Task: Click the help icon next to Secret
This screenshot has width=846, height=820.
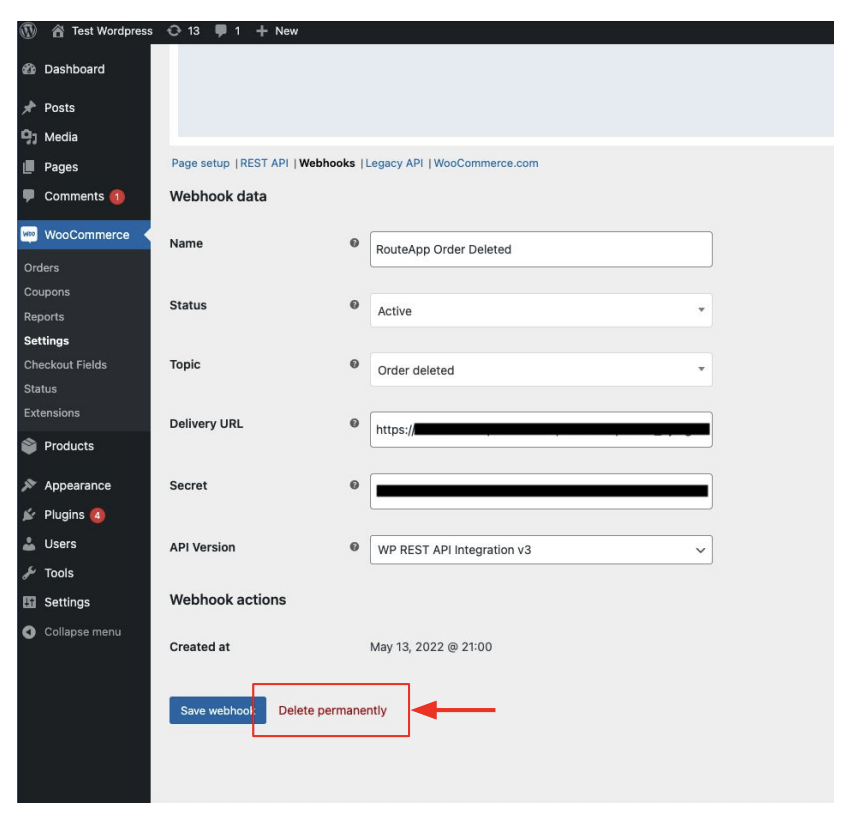Action: pyautogui.click(x=354, y=485)
